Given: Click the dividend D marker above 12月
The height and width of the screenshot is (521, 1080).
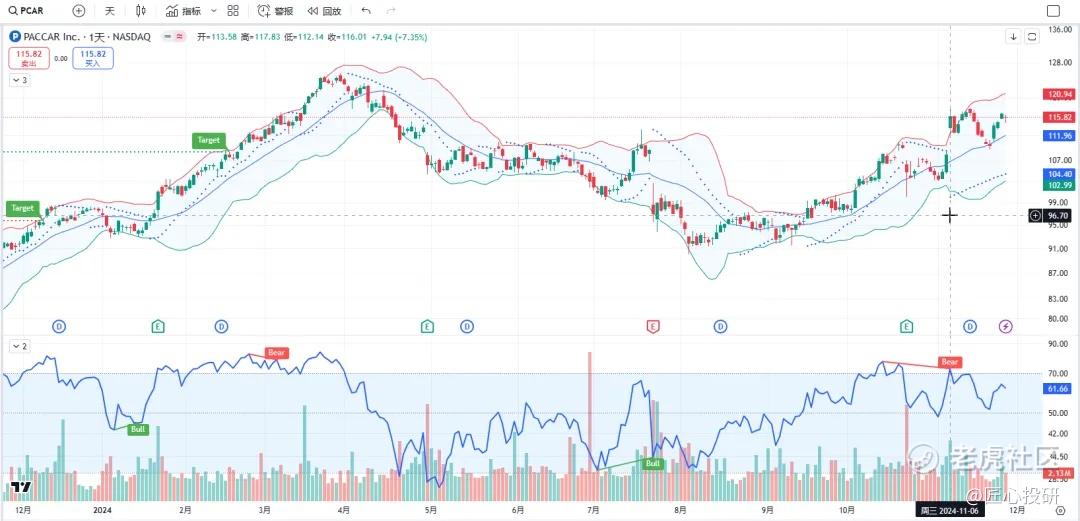Looking at the screenshot, I should [x=59, y=326].
